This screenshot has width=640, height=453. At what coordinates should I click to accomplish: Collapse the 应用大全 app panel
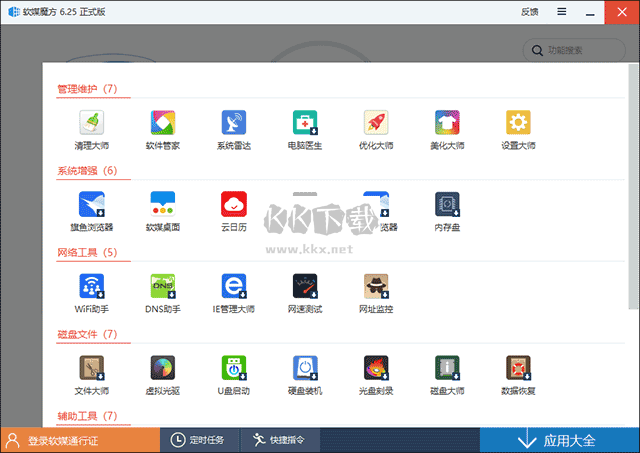(x=560, y=440)
